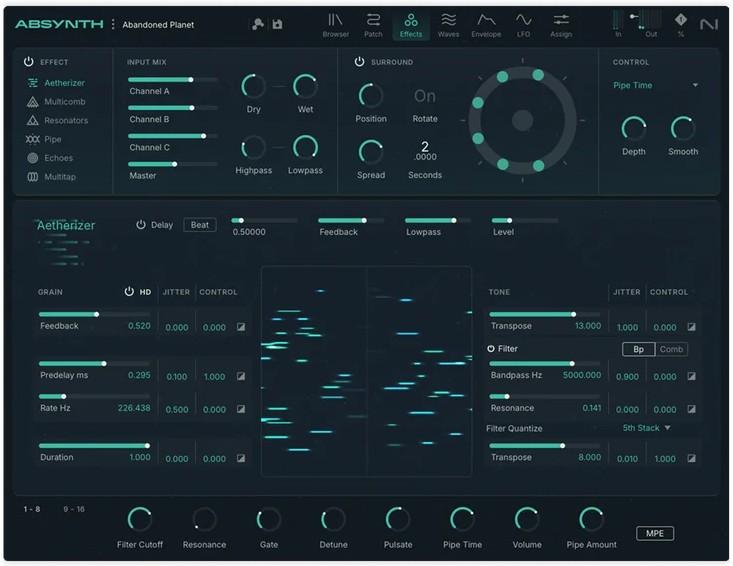Click the surround Spread knob
The width and height of the screenshot is (733, 566).
pyautogui.click(x=371, y=152)
